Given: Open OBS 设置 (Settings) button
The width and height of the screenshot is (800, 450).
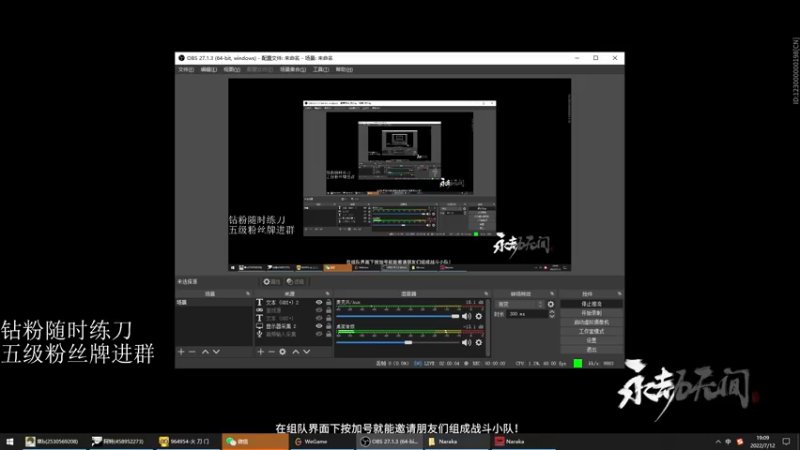Looking at the screenshot, I should [x=591, y=340].
